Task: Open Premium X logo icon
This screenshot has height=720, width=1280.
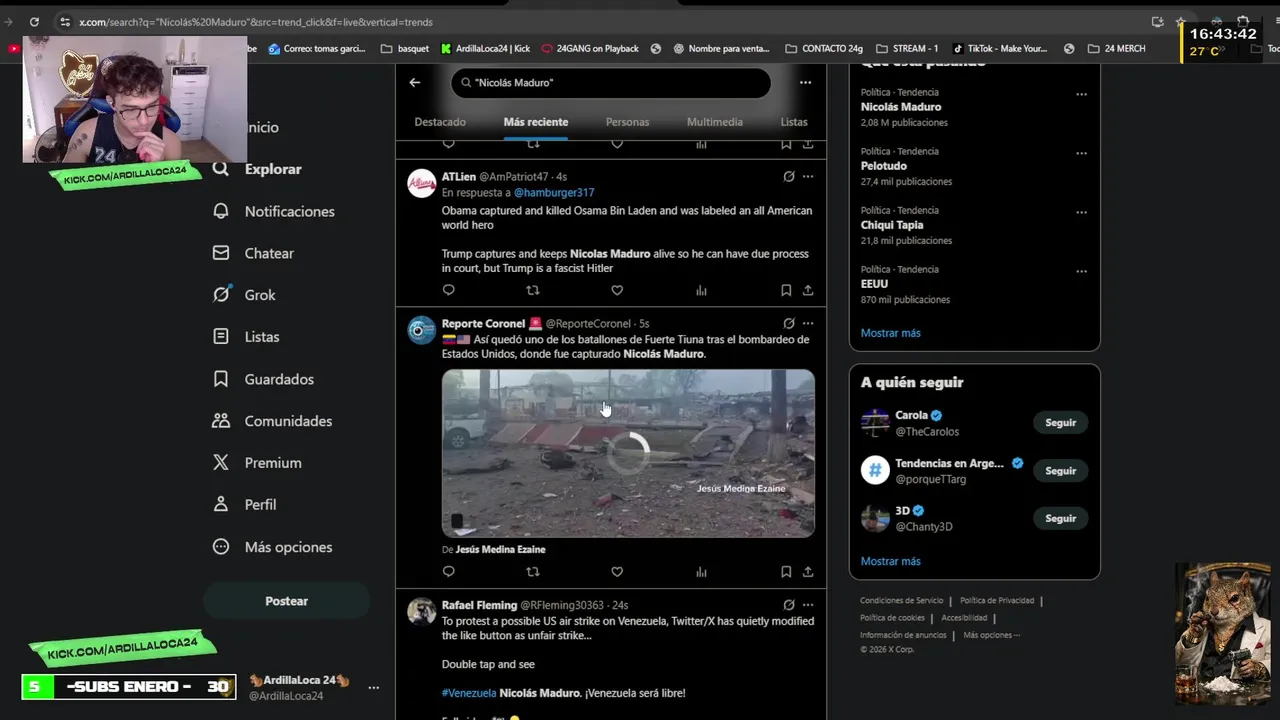Action: 221,463
